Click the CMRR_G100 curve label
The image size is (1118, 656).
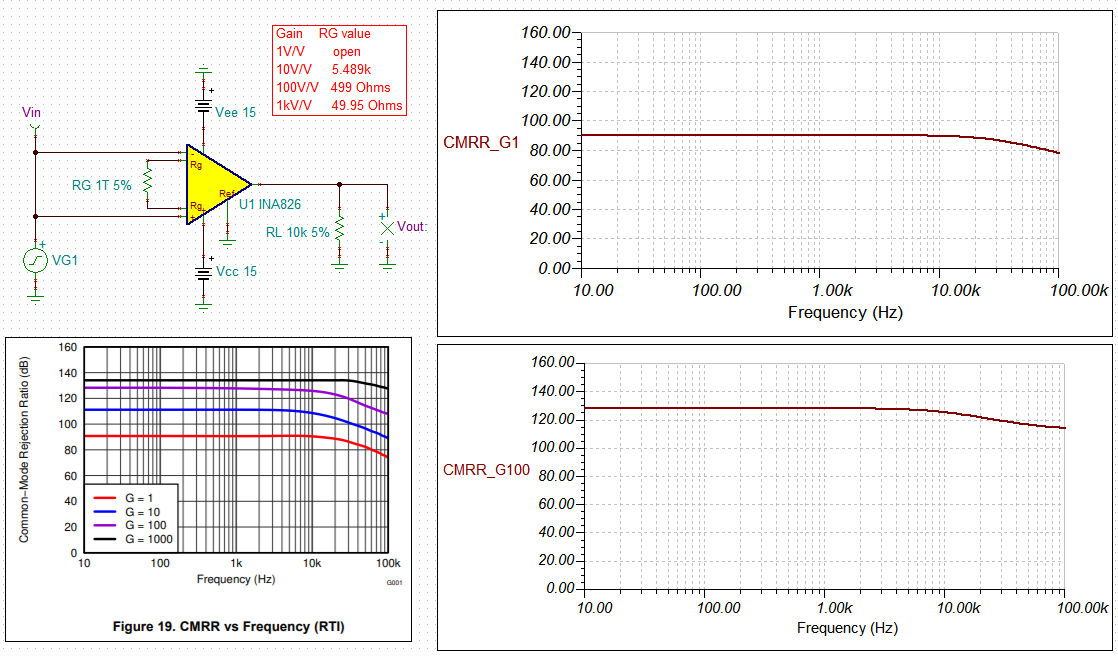coord(486,470)
